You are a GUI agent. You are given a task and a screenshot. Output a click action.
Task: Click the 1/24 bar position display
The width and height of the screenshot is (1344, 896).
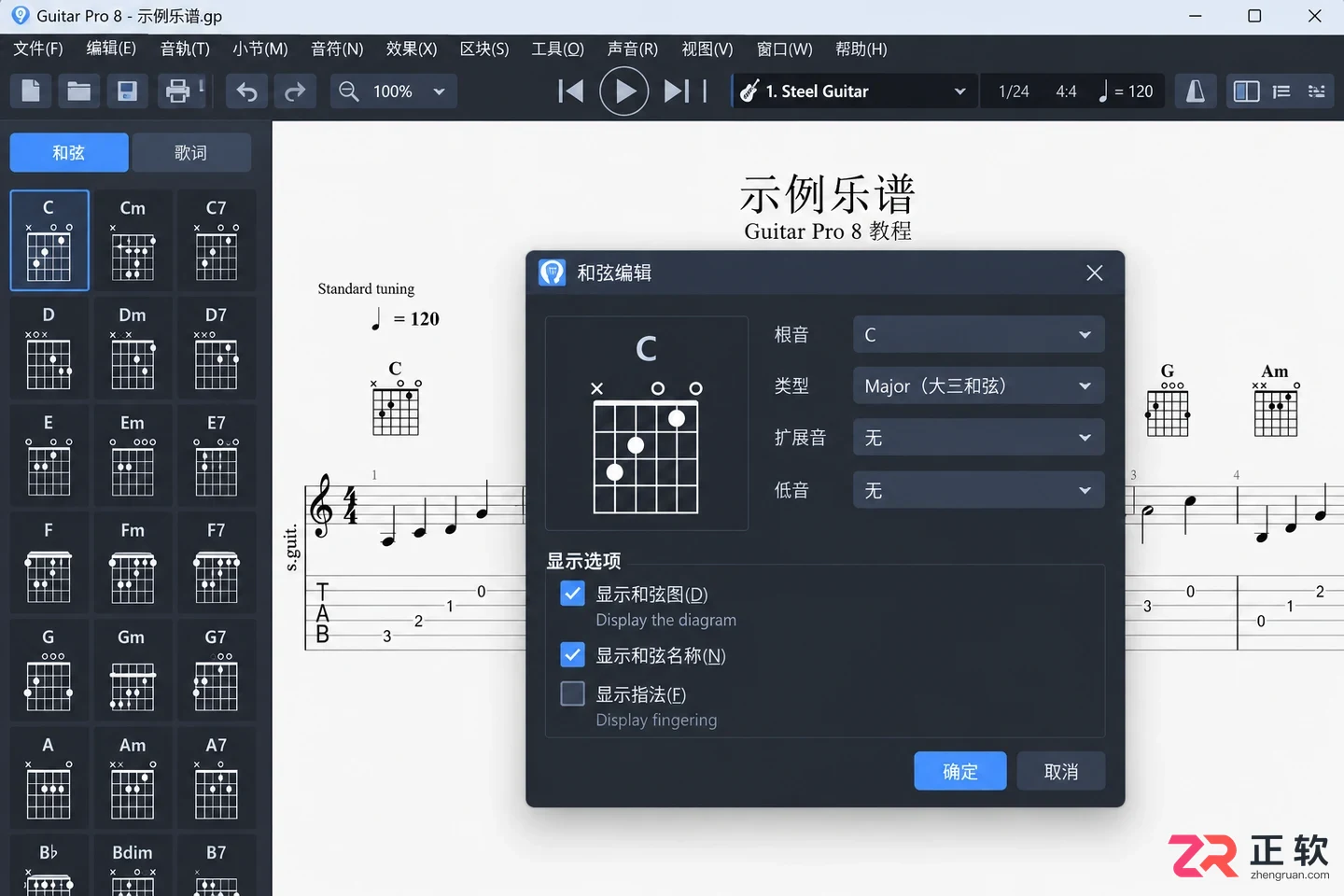pos(1014,91)
